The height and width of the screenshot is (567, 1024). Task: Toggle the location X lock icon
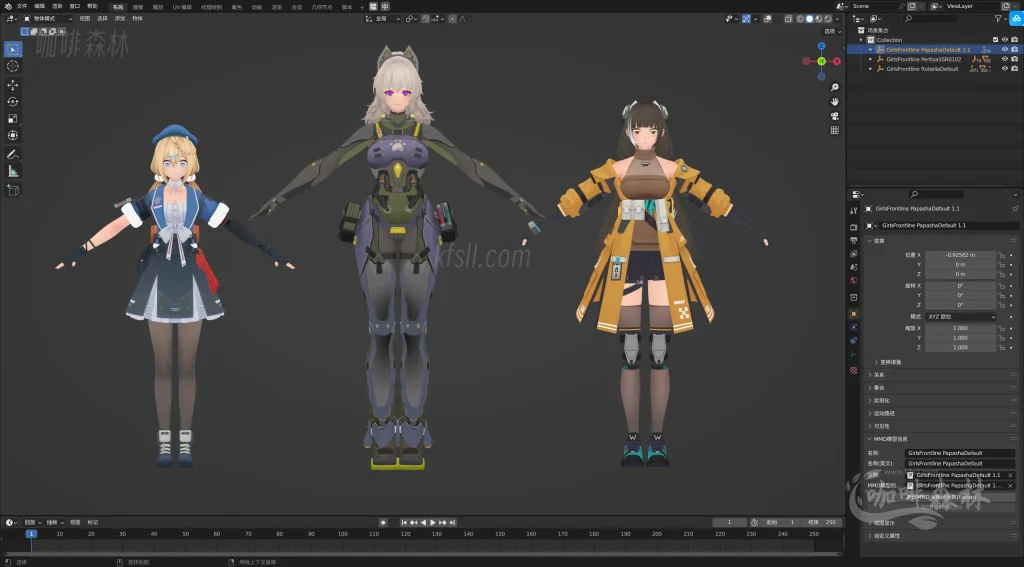coord(1001,255)
